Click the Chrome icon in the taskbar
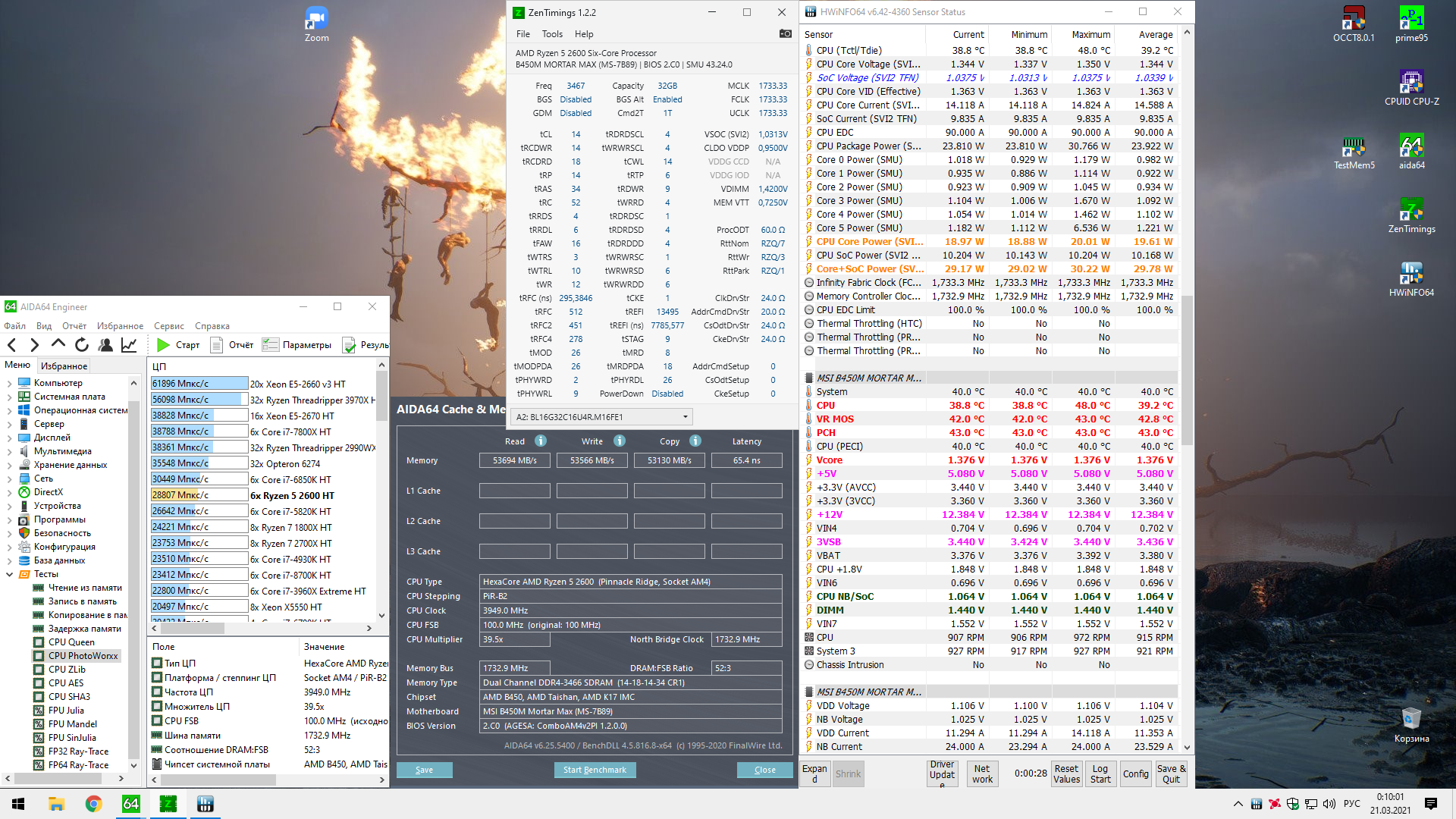This screenshot has width=1456, height=819. pyautogui.click(x=93, y=804)
